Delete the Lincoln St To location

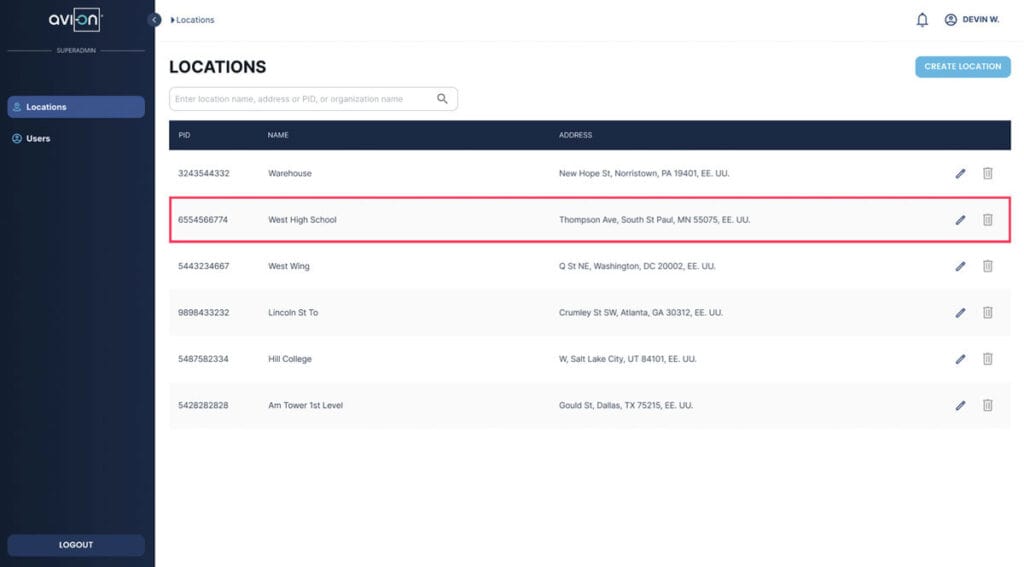tap(987, 312)
